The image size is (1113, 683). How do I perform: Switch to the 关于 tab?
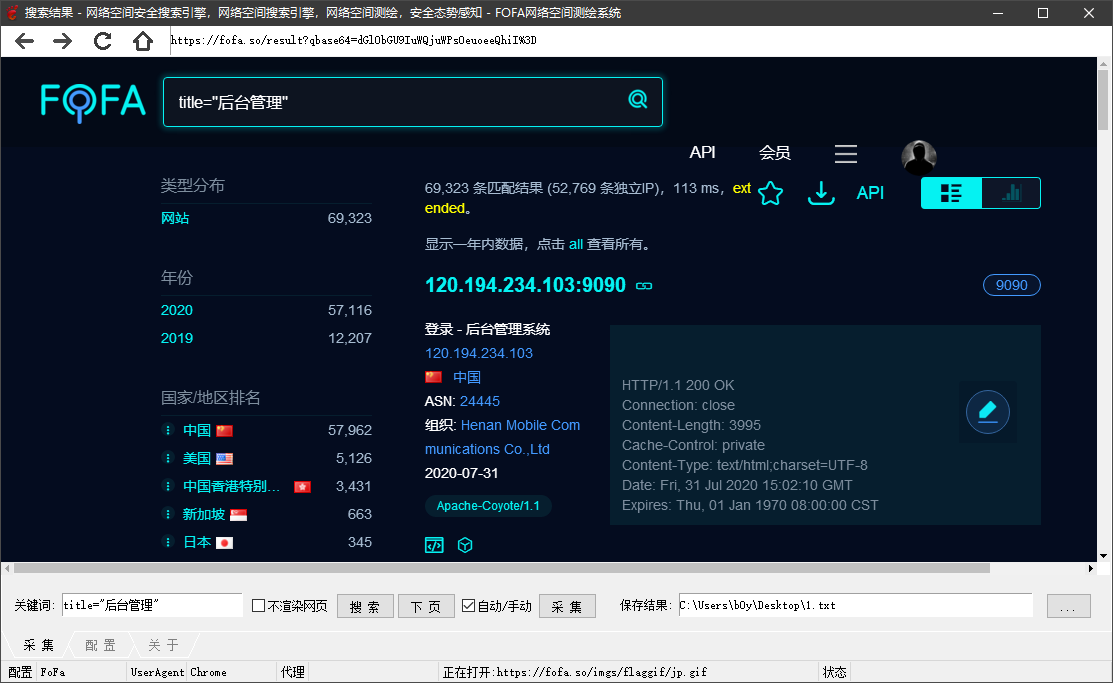pos(163,645)
